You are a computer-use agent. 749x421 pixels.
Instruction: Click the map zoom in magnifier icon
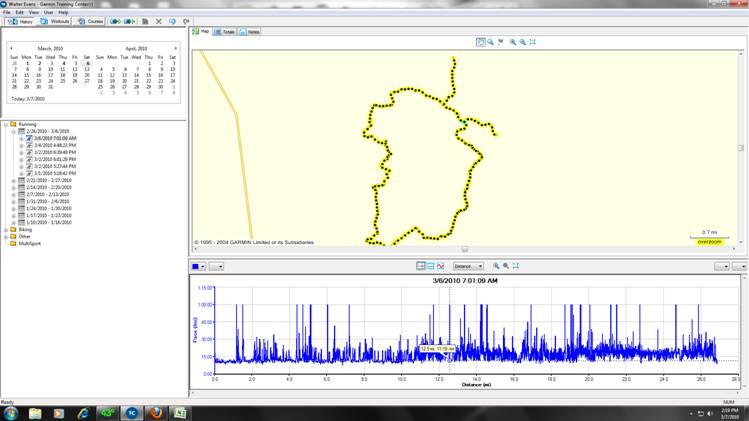click(513, 42)
